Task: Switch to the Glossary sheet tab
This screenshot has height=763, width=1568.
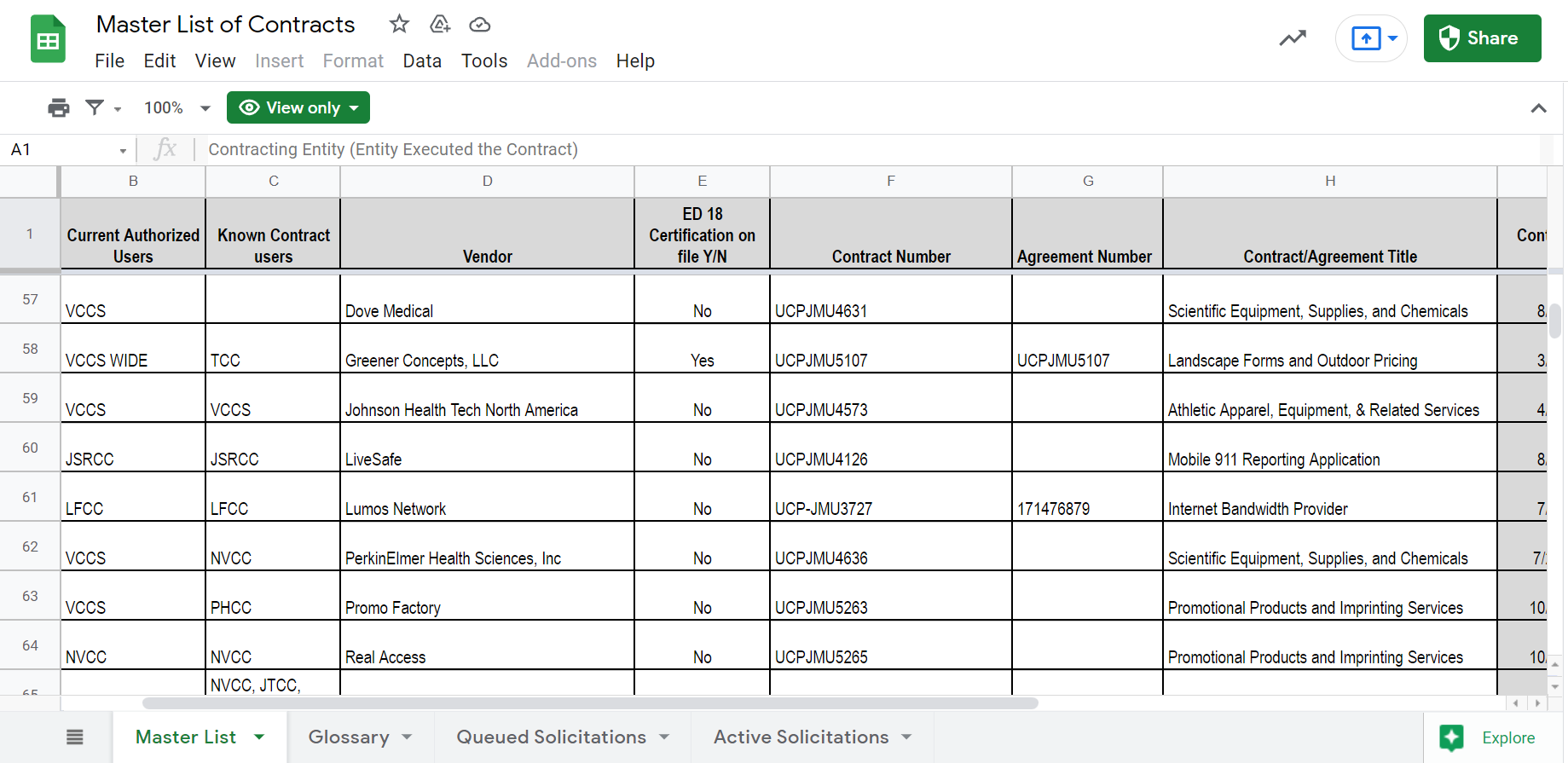Action: [349, 737]
